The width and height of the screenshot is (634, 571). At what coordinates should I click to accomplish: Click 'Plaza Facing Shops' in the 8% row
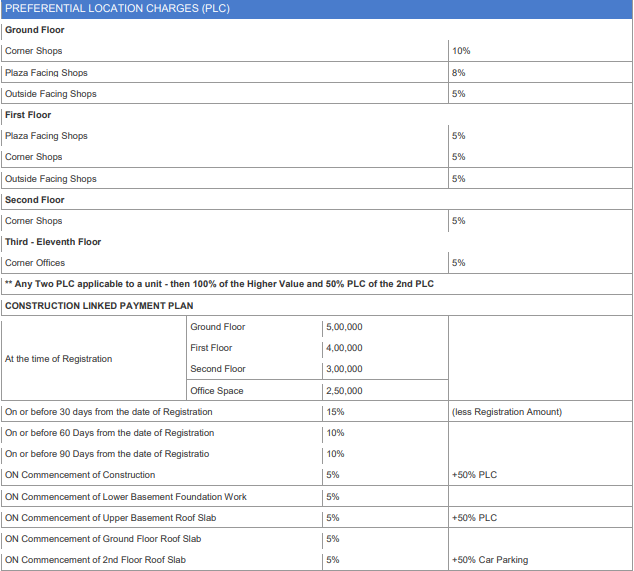tap(46, 73)
